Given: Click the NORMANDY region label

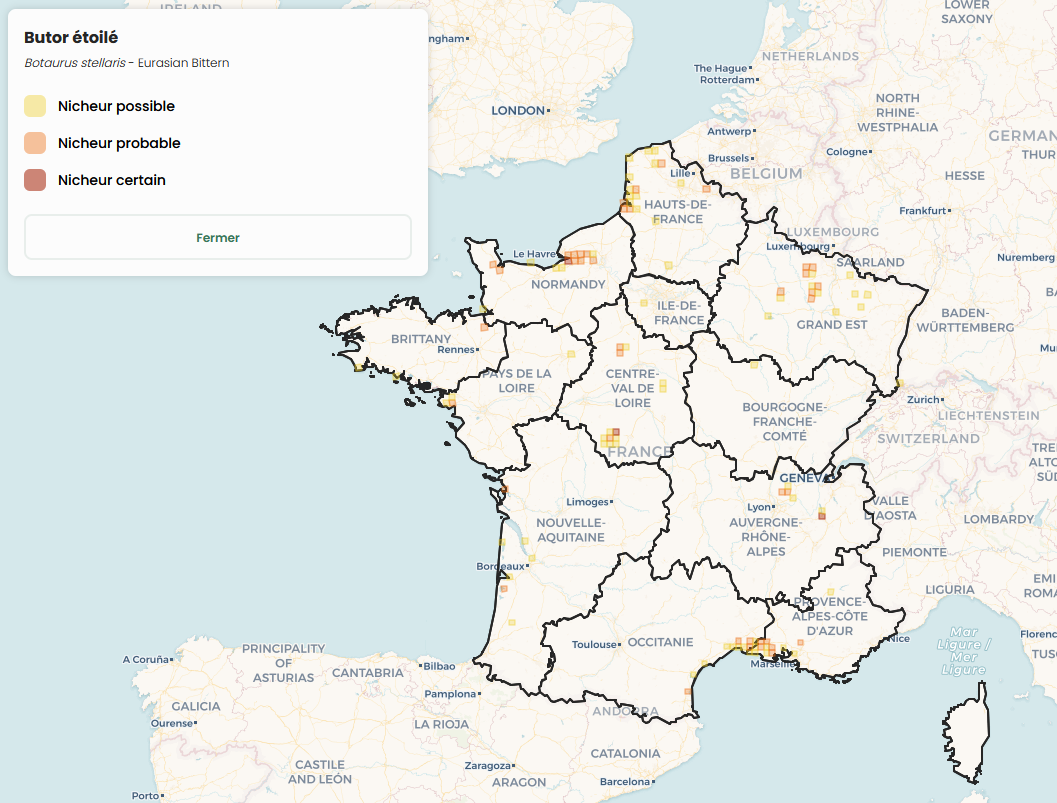Looking at the screenshot, I should 568,284.
